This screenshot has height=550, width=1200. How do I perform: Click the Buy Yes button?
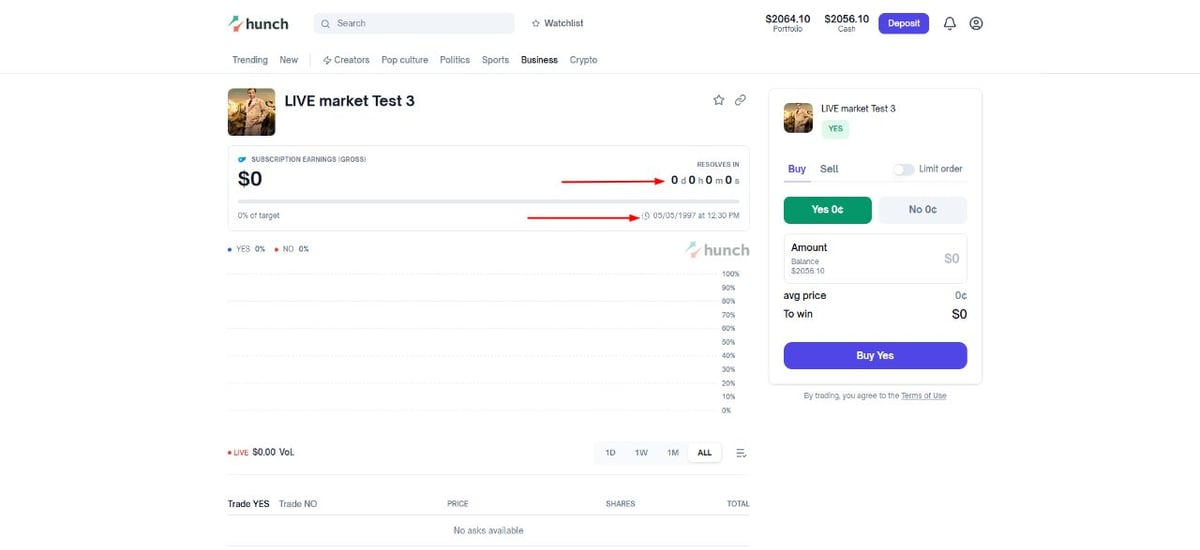(875, 355)
